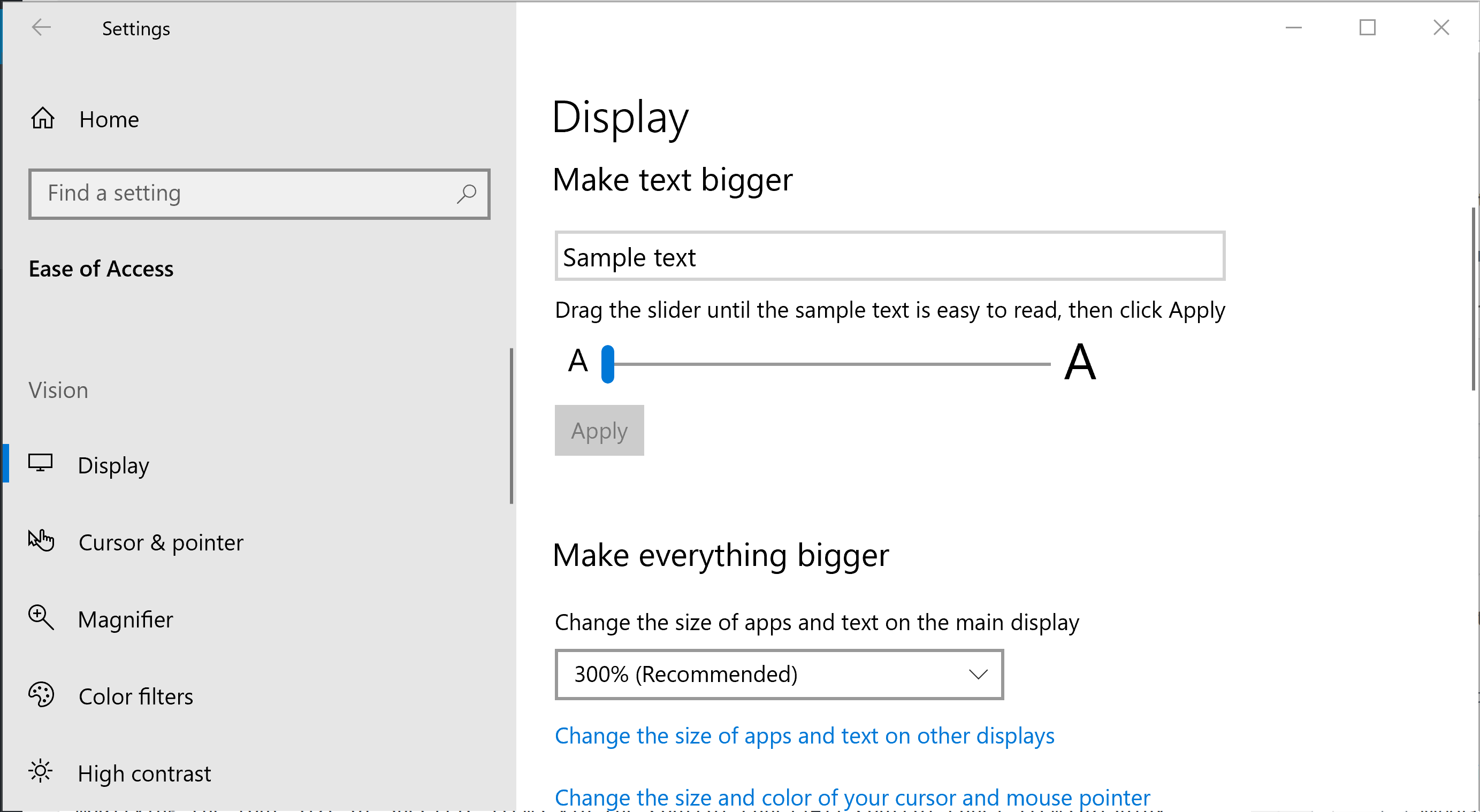This screenshot has height=812, width=1480.
Task: Click the High contrast sidebar icon
Action: [x=41, y=771]
